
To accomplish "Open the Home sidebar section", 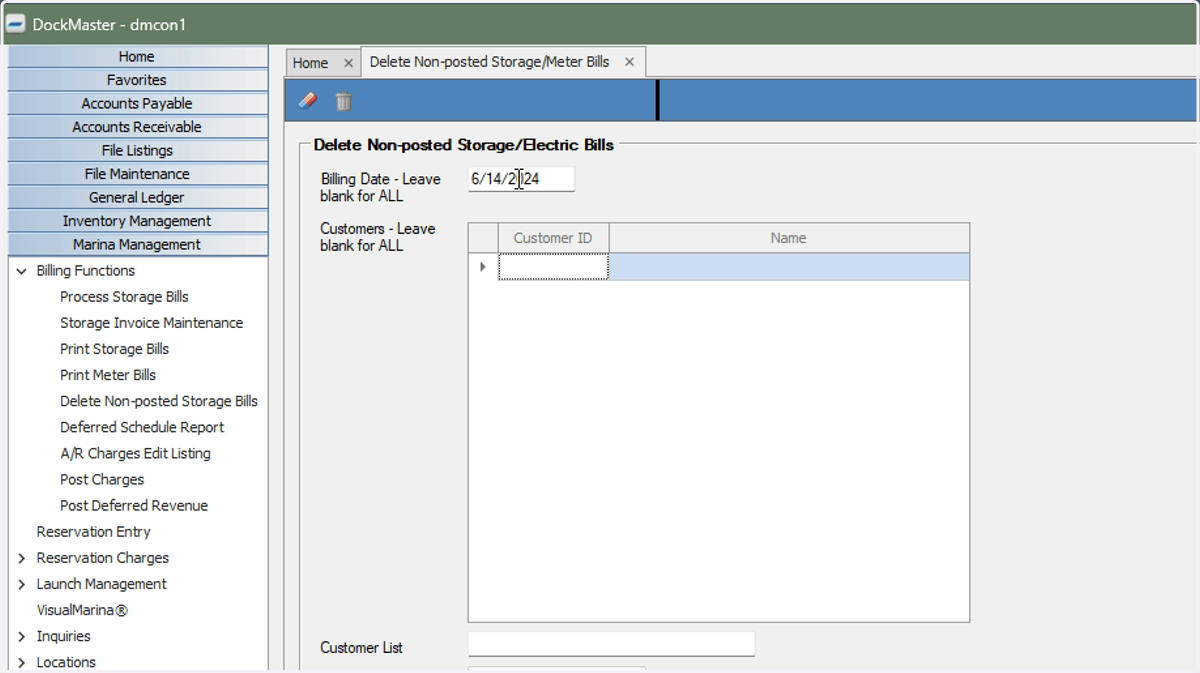I will (x=137, y=57).
